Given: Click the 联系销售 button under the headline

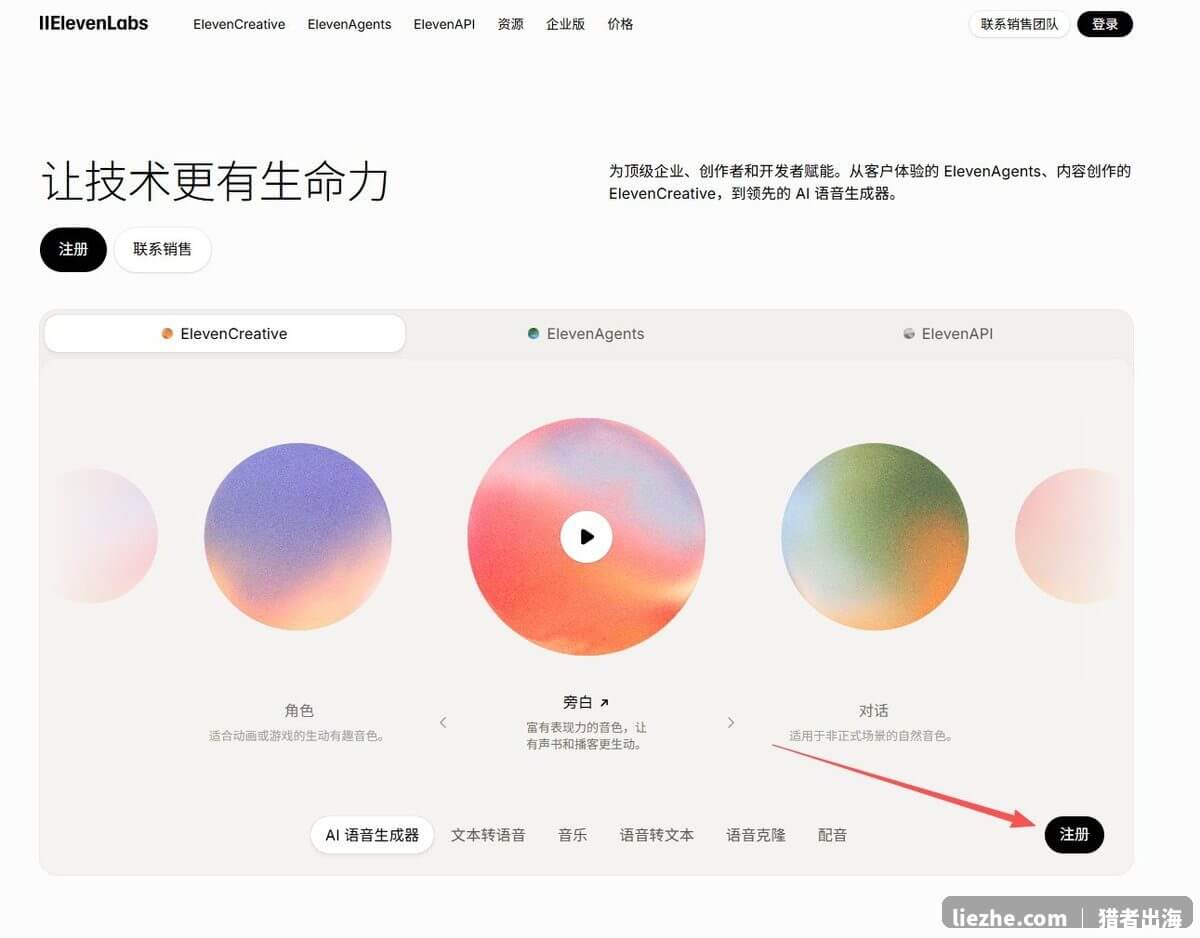Looking at the screenshot, I should [x=162, y=249].
